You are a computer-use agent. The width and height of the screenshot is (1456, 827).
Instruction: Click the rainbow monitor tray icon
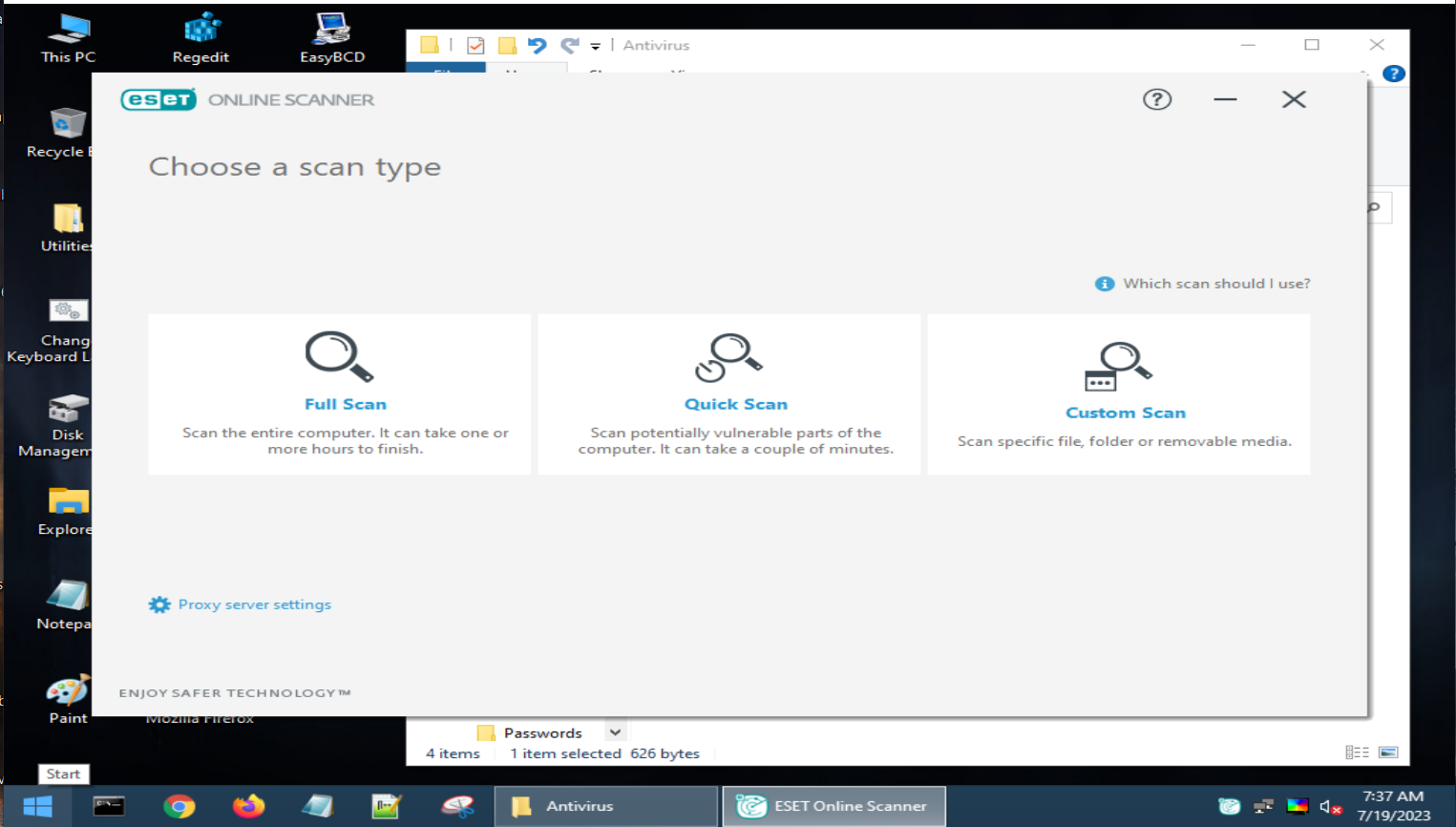click(x=1298, y=806)
